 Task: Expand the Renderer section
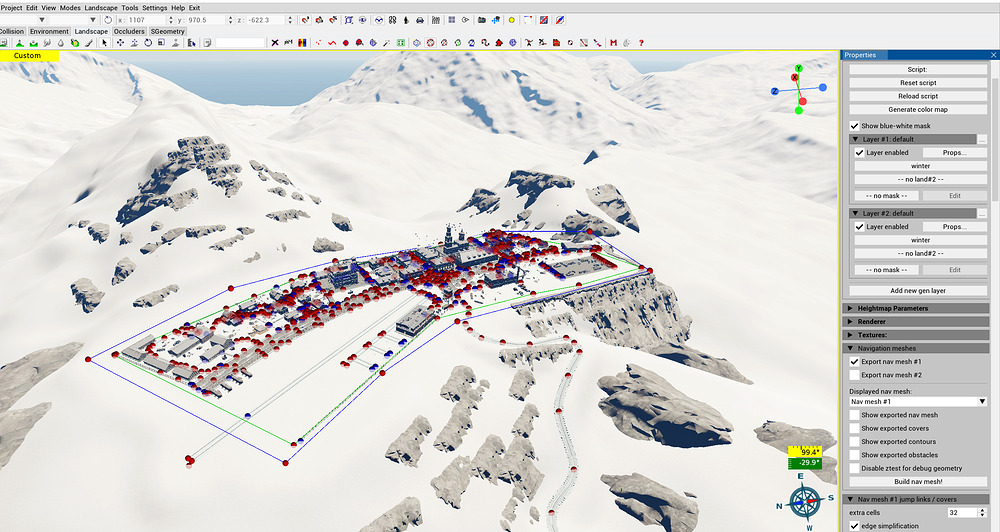[x=916, y=321]
